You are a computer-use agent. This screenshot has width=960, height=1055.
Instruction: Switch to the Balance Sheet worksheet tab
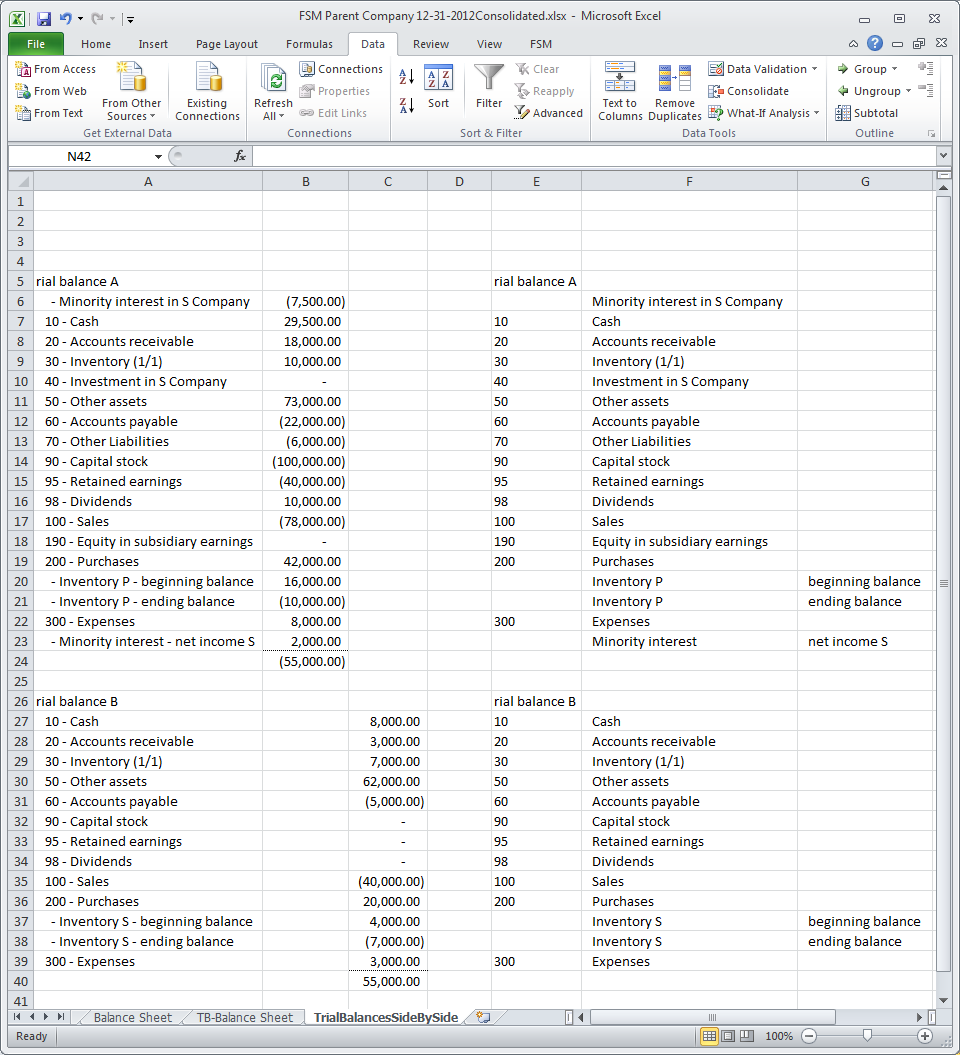pos(132,1017)
